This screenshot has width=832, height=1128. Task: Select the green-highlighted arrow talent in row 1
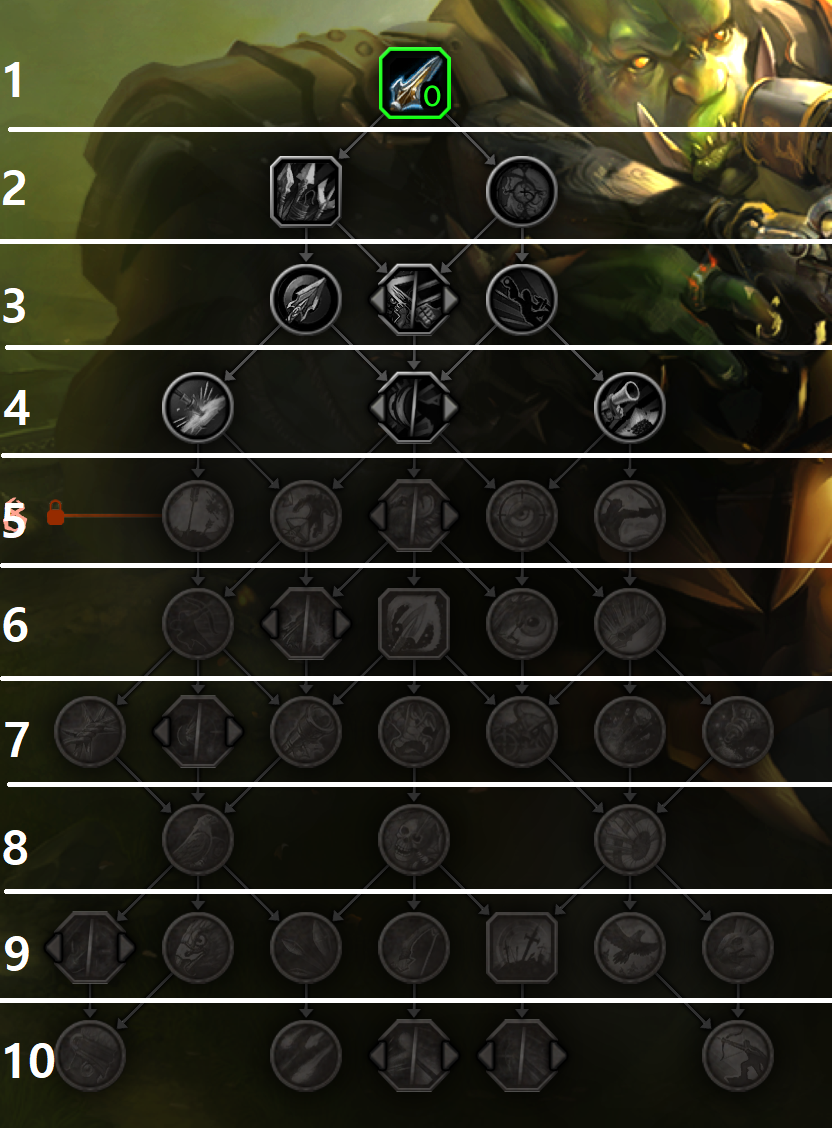(x=414, y=83)
